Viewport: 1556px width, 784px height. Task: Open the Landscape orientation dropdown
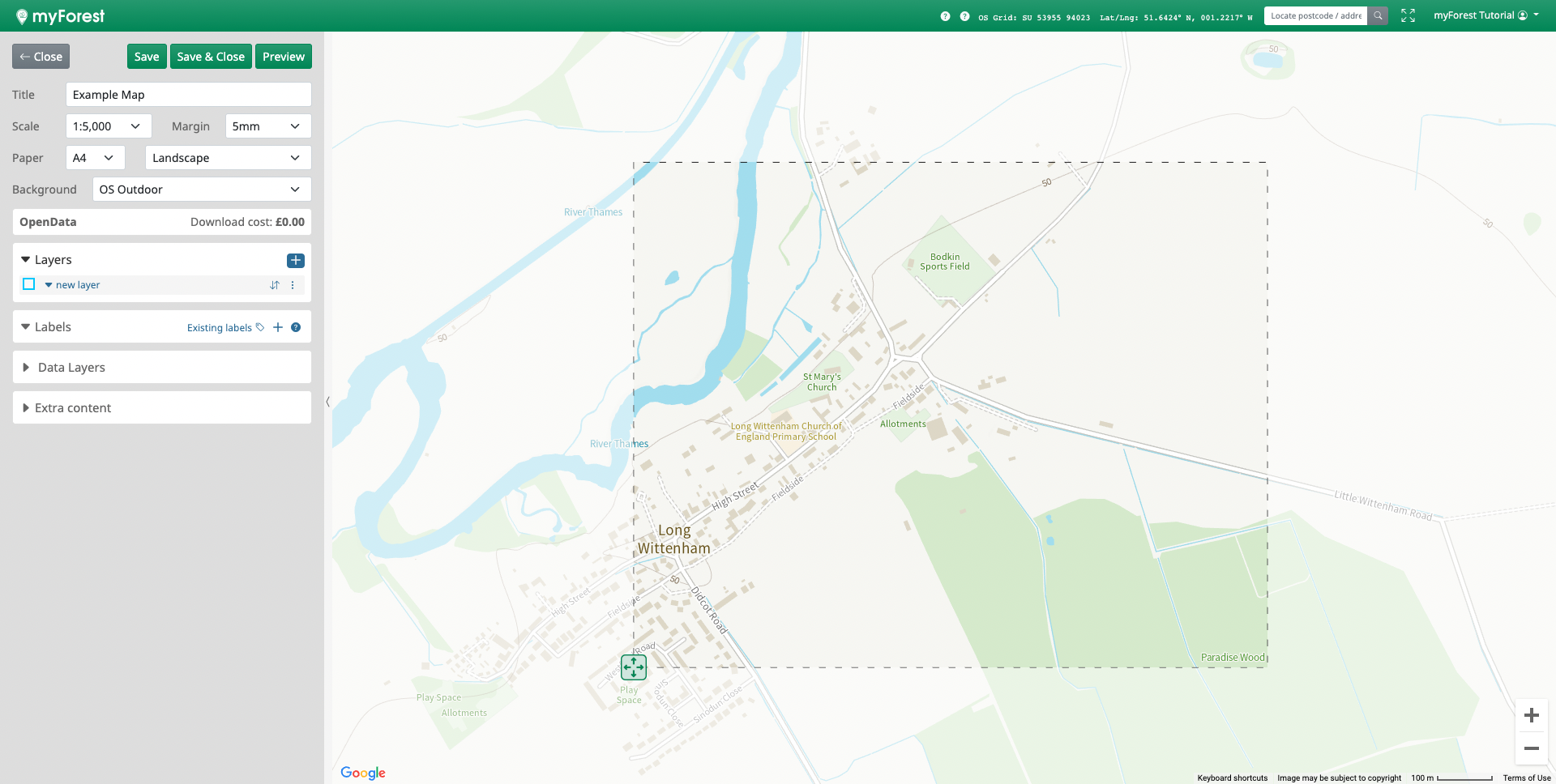[228, 158]
